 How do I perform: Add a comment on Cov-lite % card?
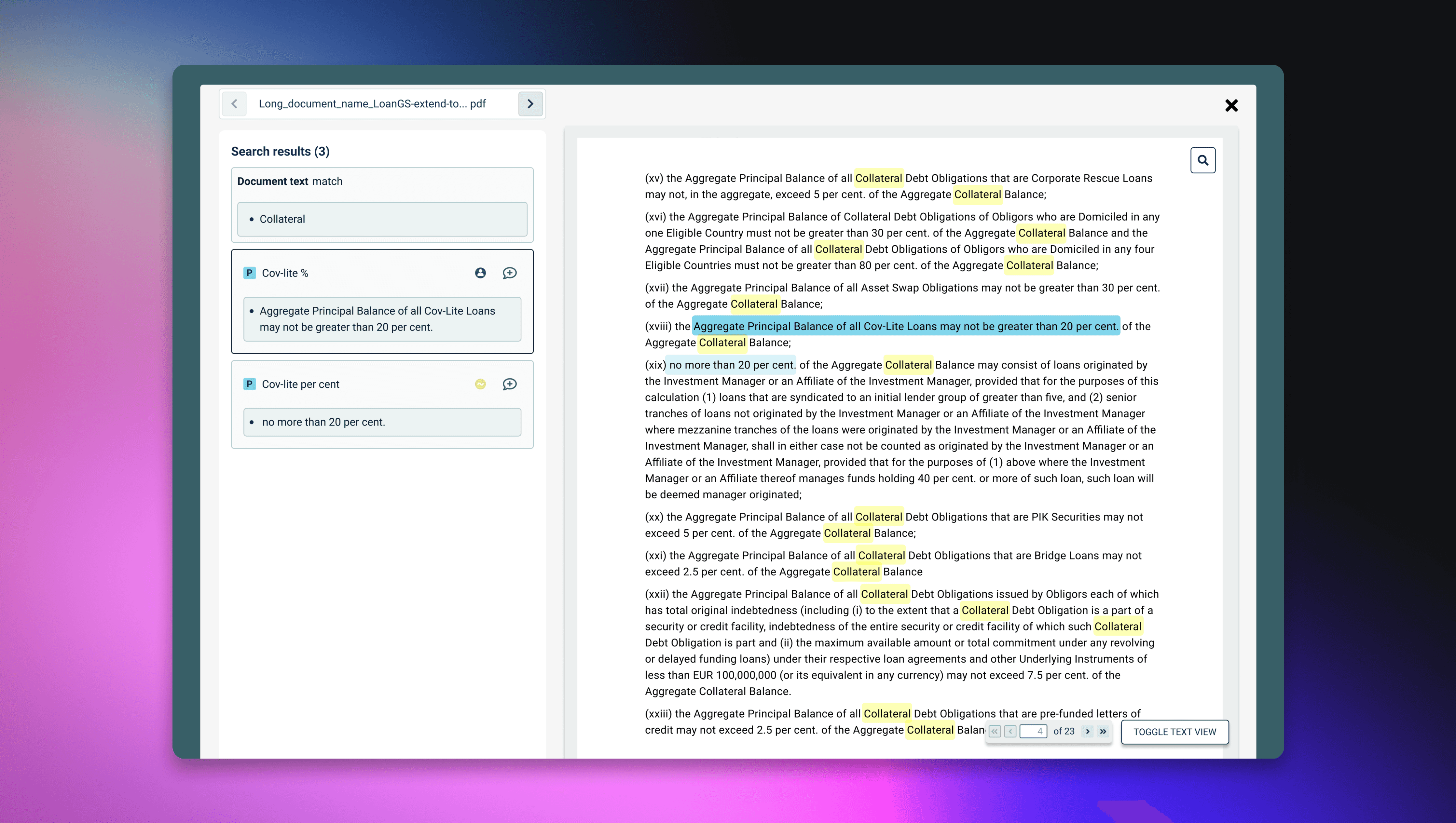click(509, 273)
